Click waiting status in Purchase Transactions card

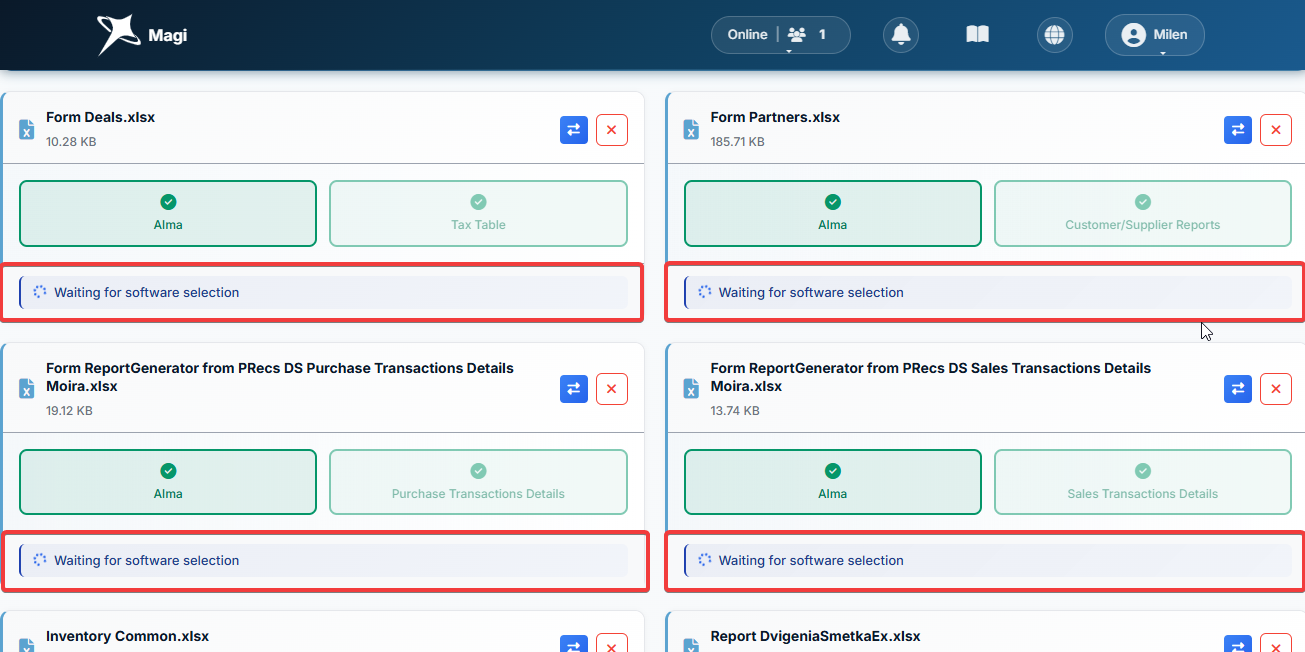pos(323,561)
